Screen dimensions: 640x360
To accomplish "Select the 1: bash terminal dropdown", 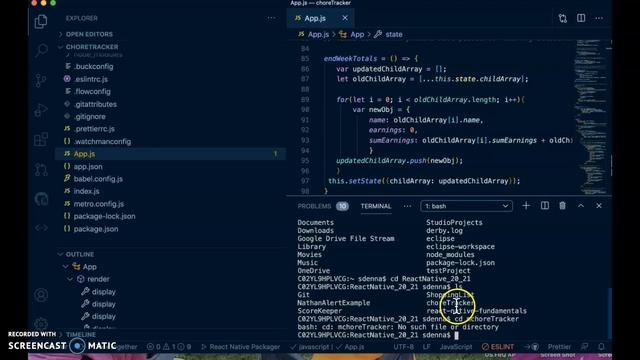I will tap(467, 206).
